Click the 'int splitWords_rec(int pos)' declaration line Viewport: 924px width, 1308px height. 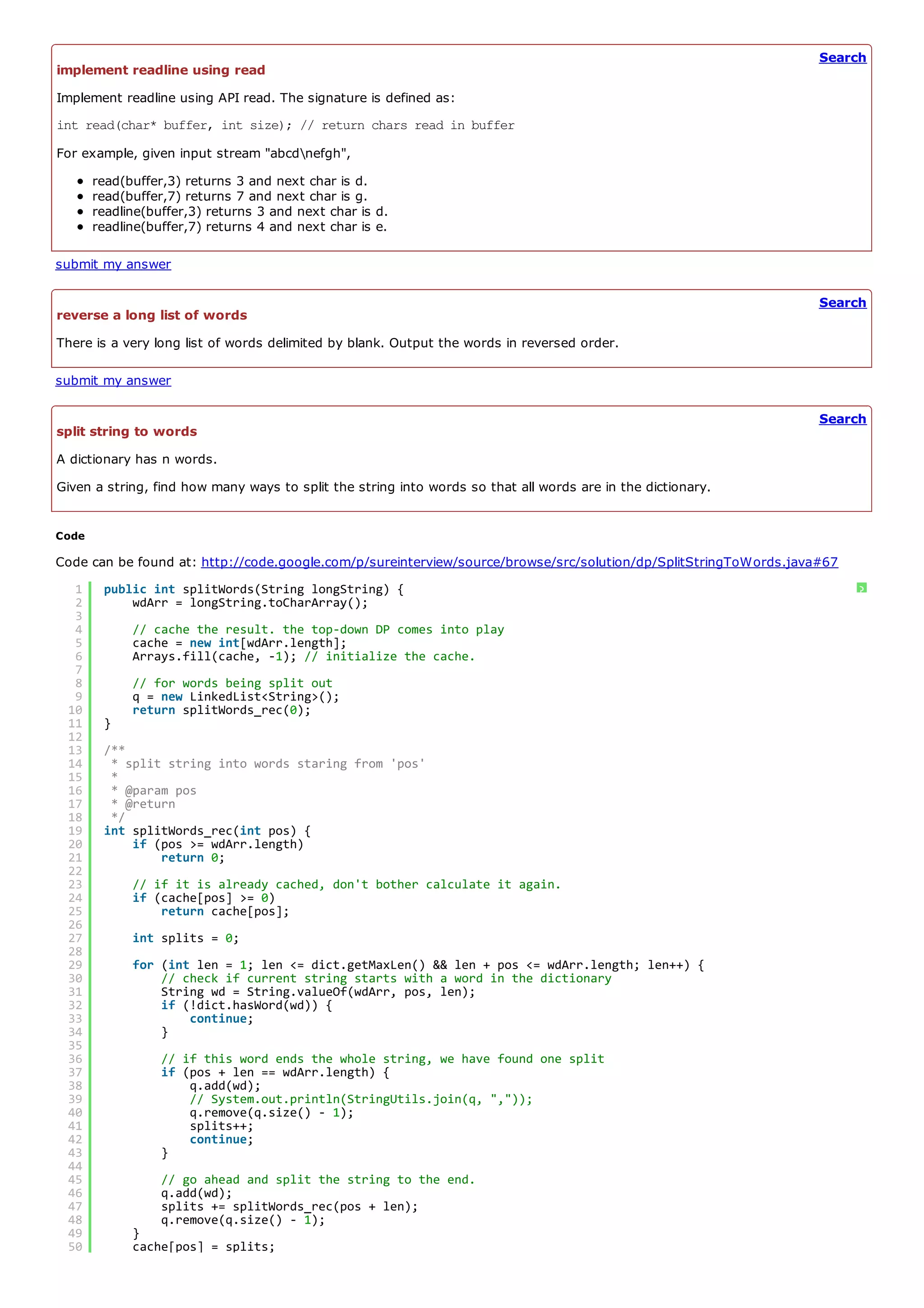(x=207, y=830)
